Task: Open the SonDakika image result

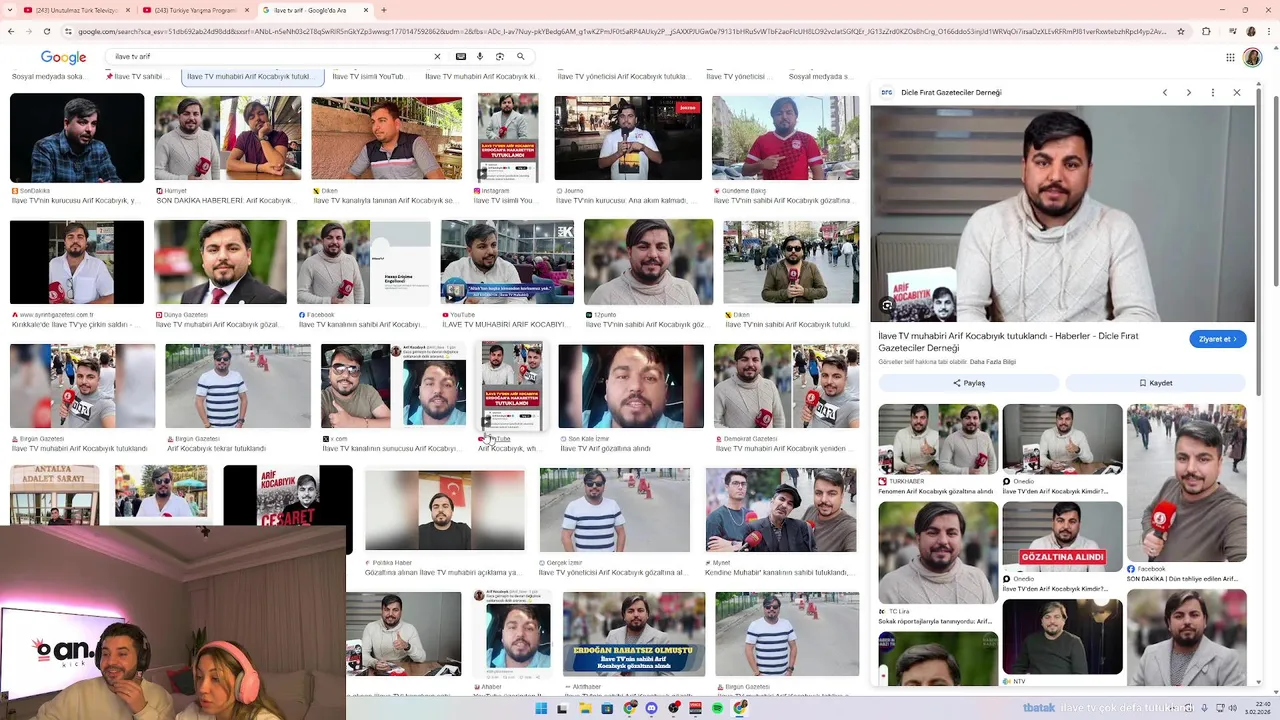Action: (77, 138)
